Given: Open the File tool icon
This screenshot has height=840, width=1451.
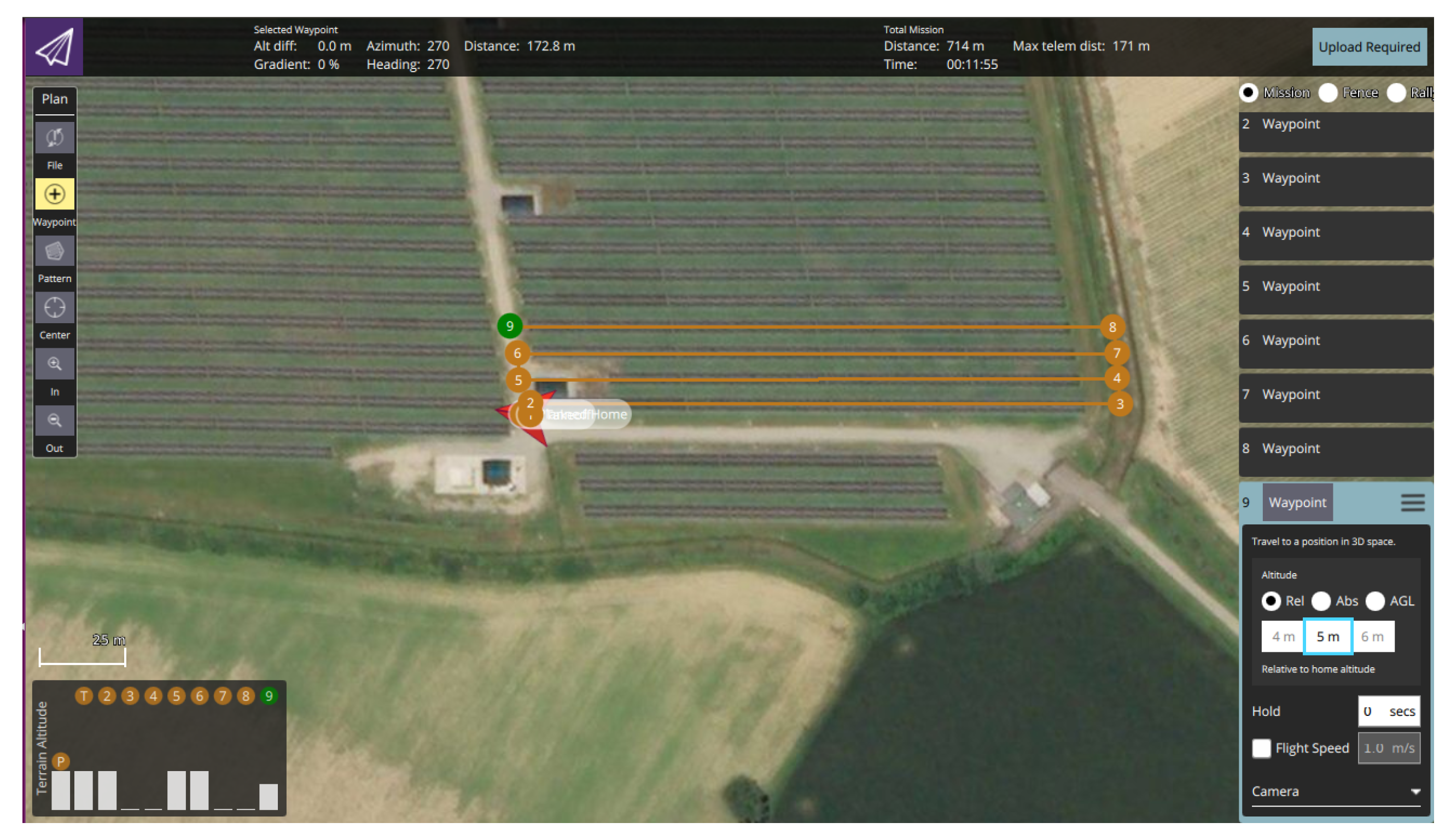Looking at the screenshot, I should pos(55,138).
